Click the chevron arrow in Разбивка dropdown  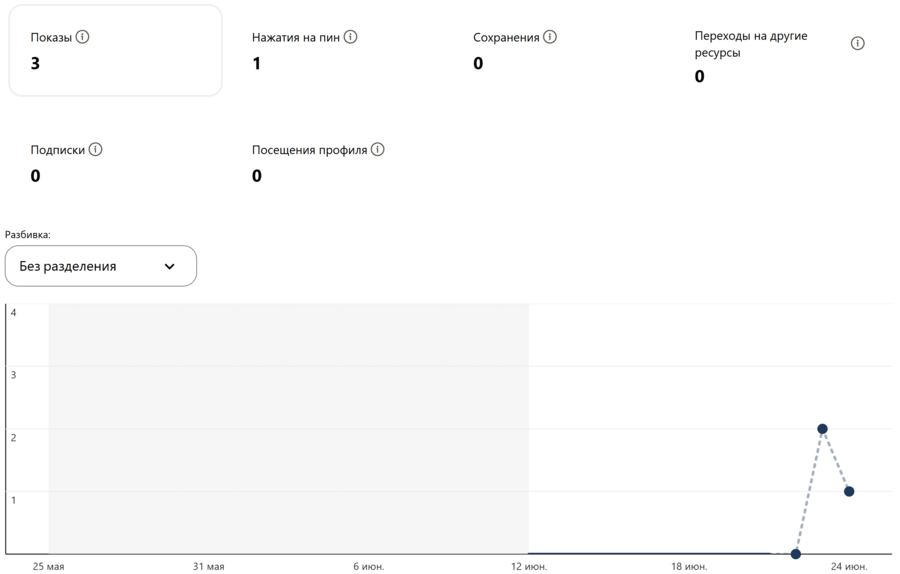[x=169, y=267]
